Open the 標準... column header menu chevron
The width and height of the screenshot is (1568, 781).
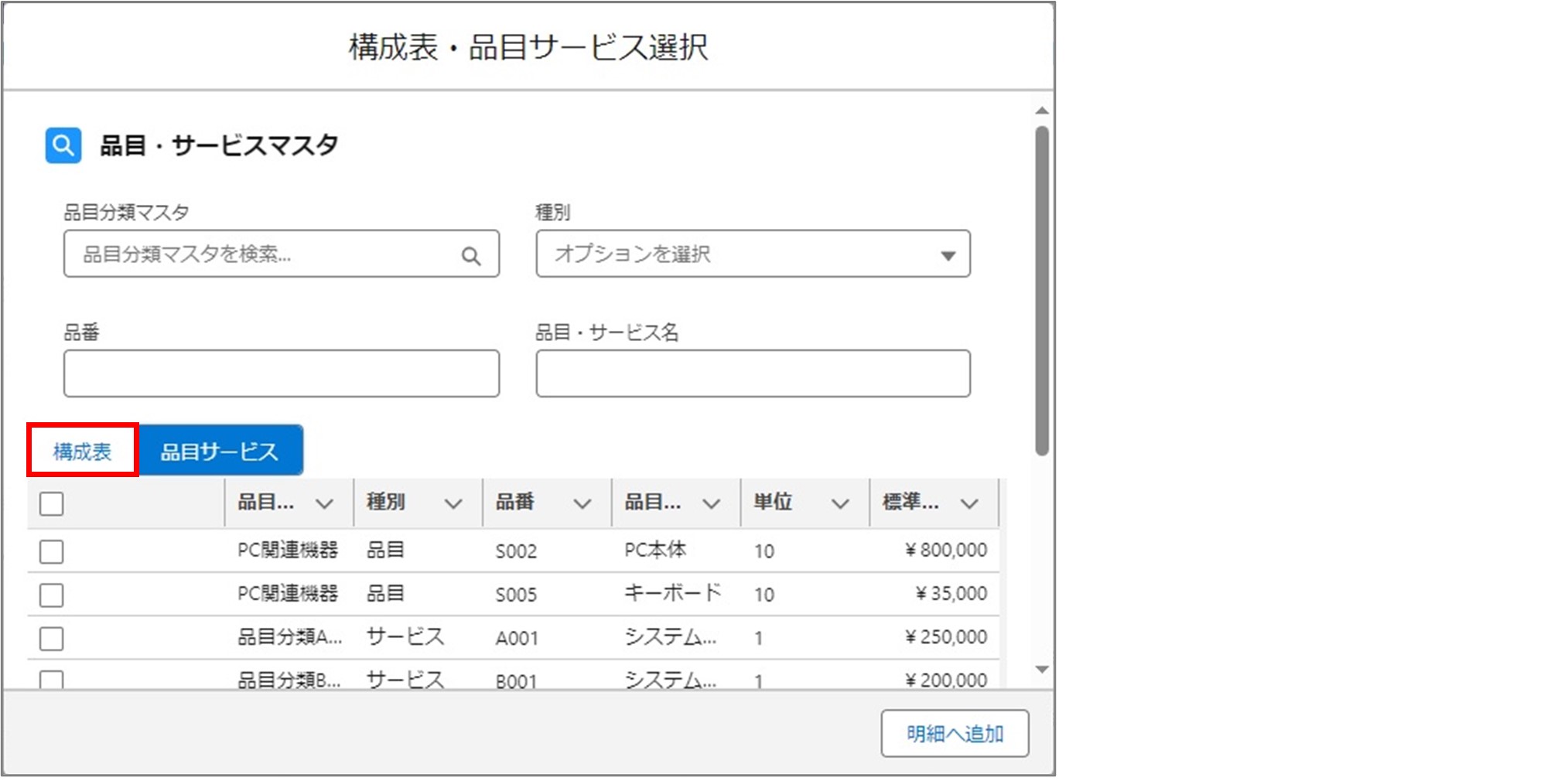point(969,504)
